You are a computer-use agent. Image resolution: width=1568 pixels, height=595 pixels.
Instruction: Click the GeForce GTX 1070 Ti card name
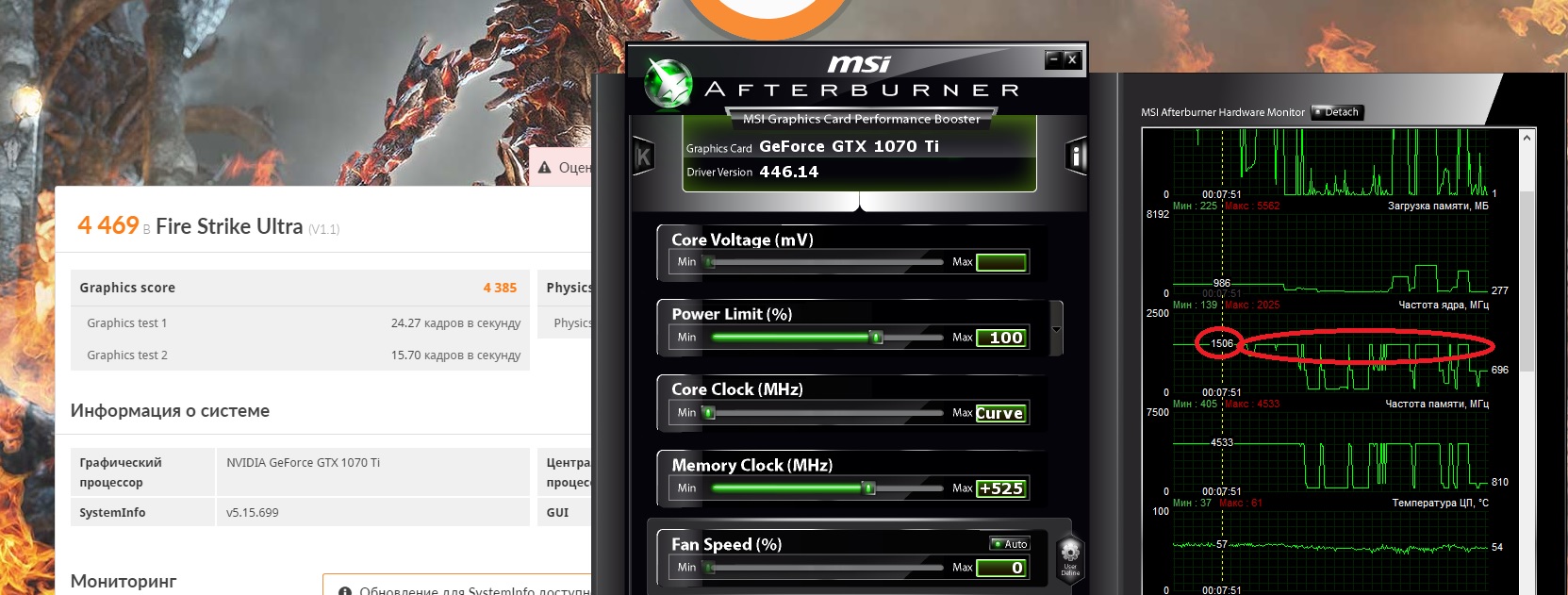(x=849, y=146)
